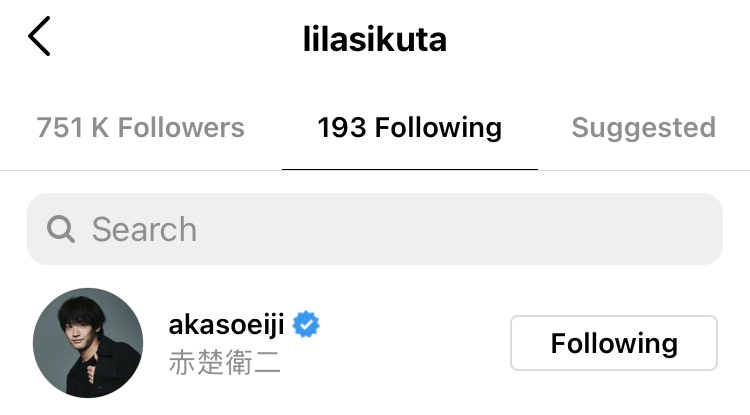This screenshot has width=750, height=415.
Task: Tap the Following button in akasoeiji's row
Action: 614,343
